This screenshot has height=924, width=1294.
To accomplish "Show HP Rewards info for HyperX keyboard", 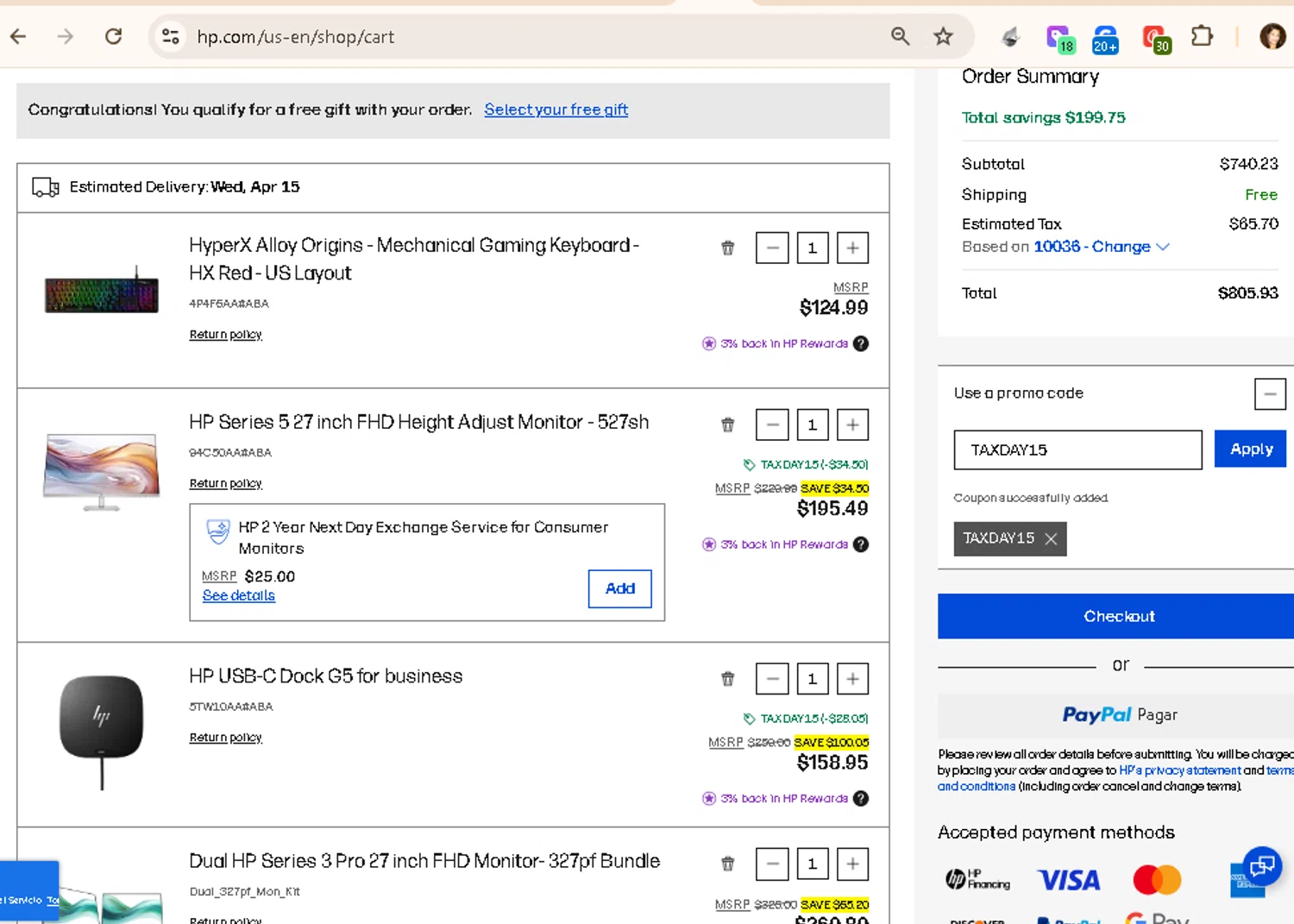I will 861,343.
